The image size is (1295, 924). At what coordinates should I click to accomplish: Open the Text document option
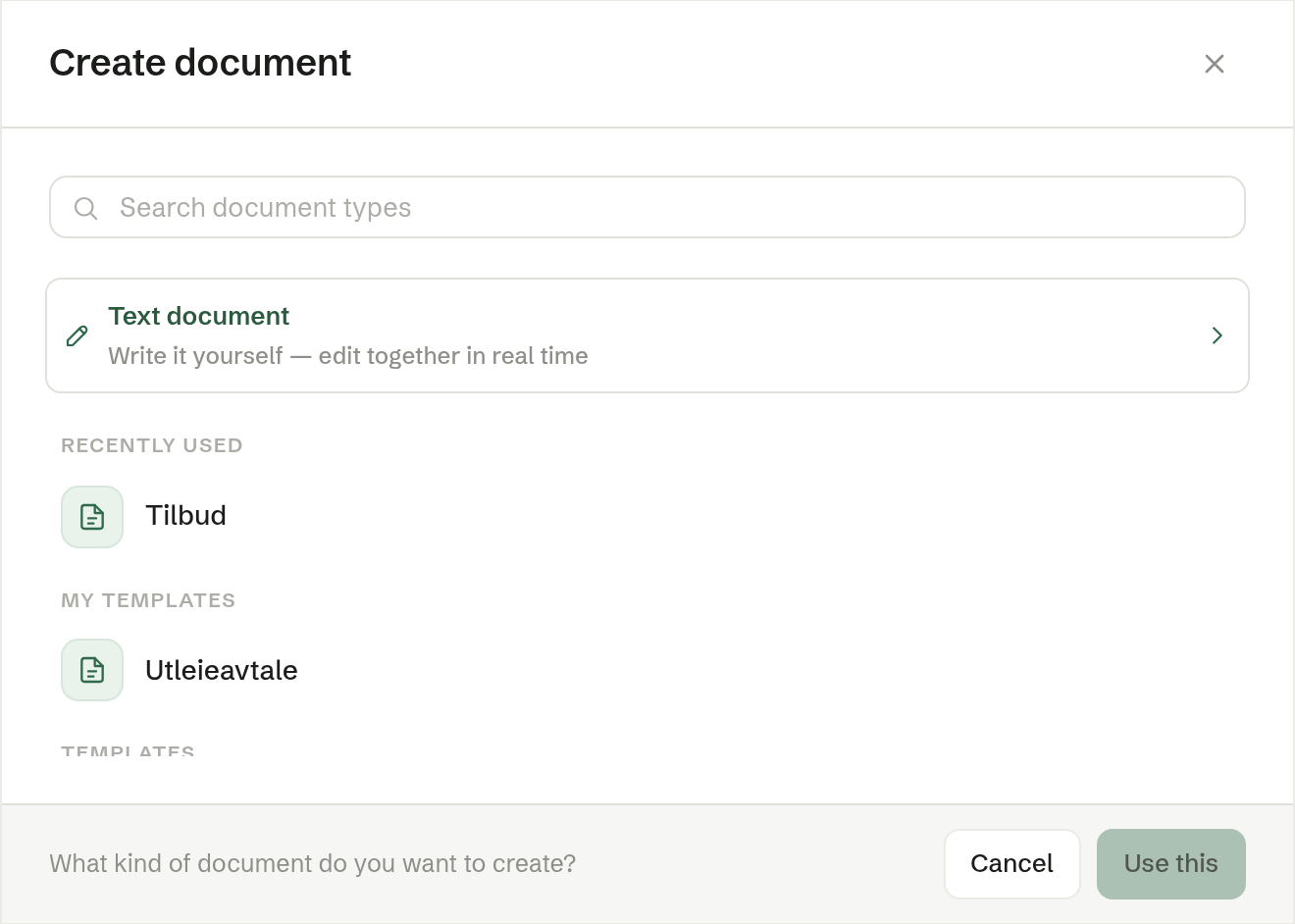point(647,335)
